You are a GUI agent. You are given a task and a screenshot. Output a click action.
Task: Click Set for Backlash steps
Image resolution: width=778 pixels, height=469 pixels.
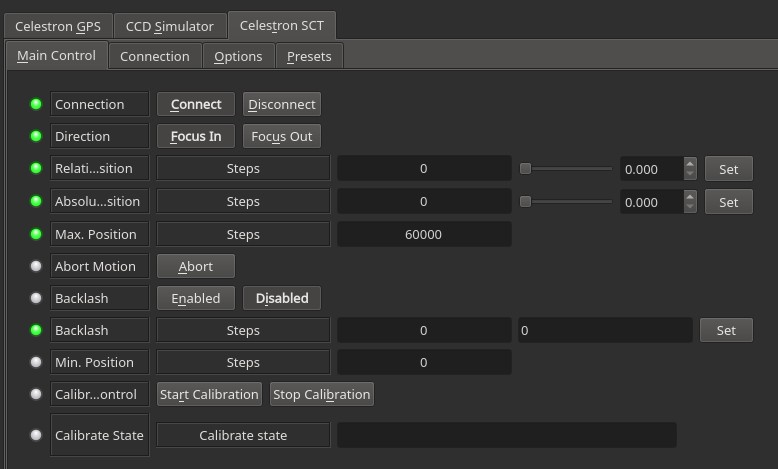pos(726,331)
